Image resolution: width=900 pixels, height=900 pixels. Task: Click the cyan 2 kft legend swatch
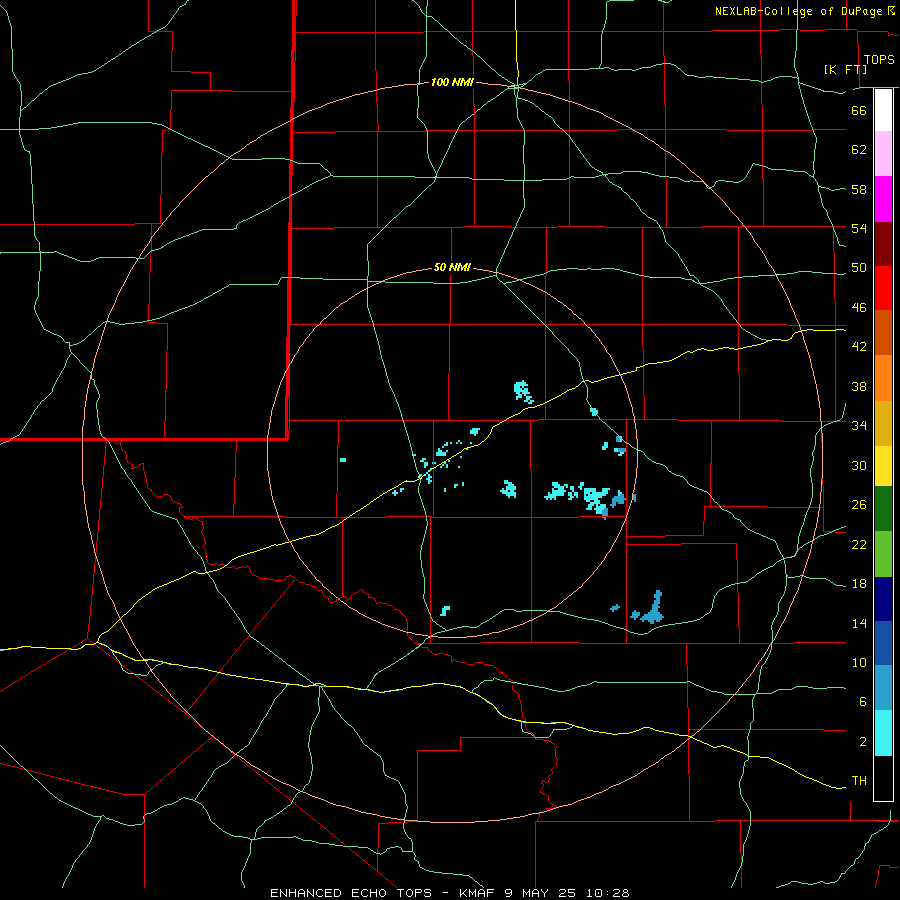[x=883, y=733]
